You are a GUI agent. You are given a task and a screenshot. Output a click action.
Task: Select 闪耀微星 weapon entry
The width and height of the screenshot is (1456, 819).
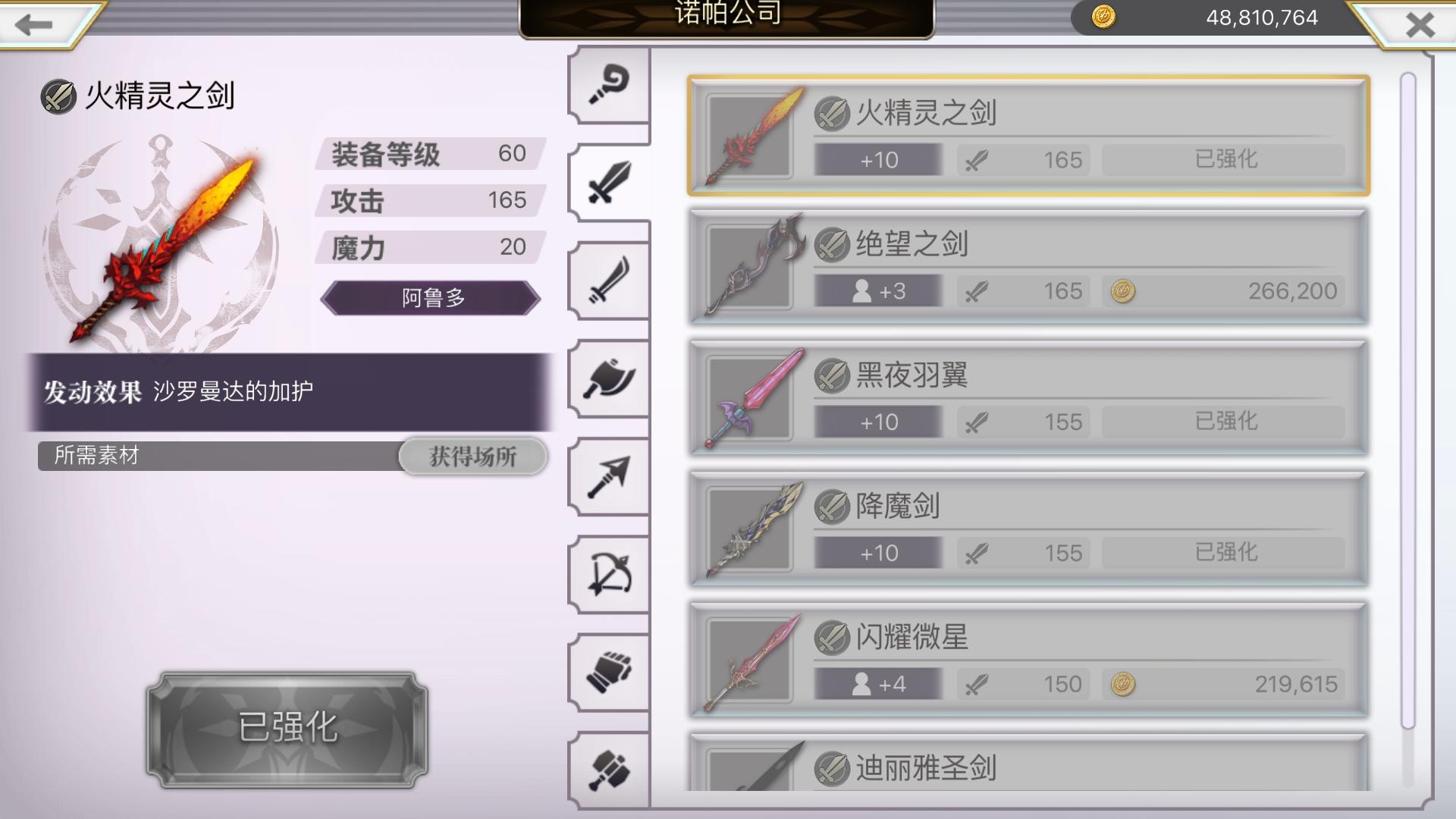(x=1028, y=661)
